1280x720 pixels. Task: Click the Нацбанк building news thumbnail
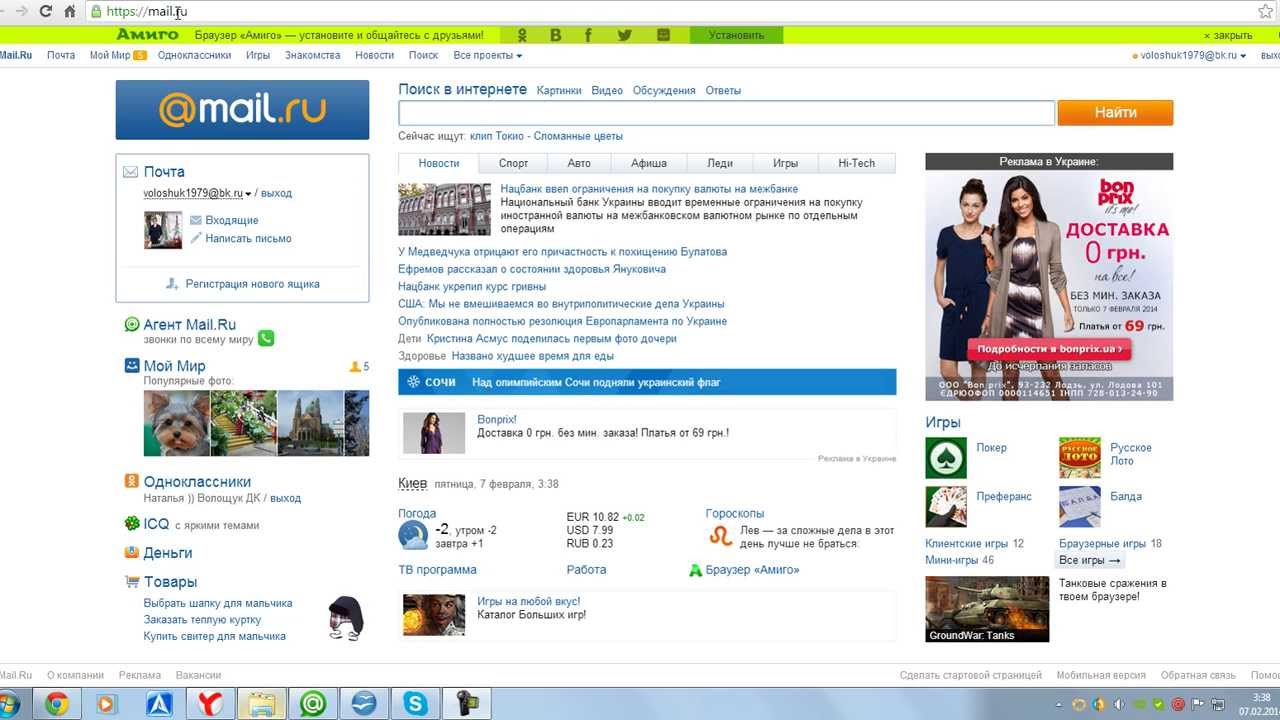coord(444,209)
